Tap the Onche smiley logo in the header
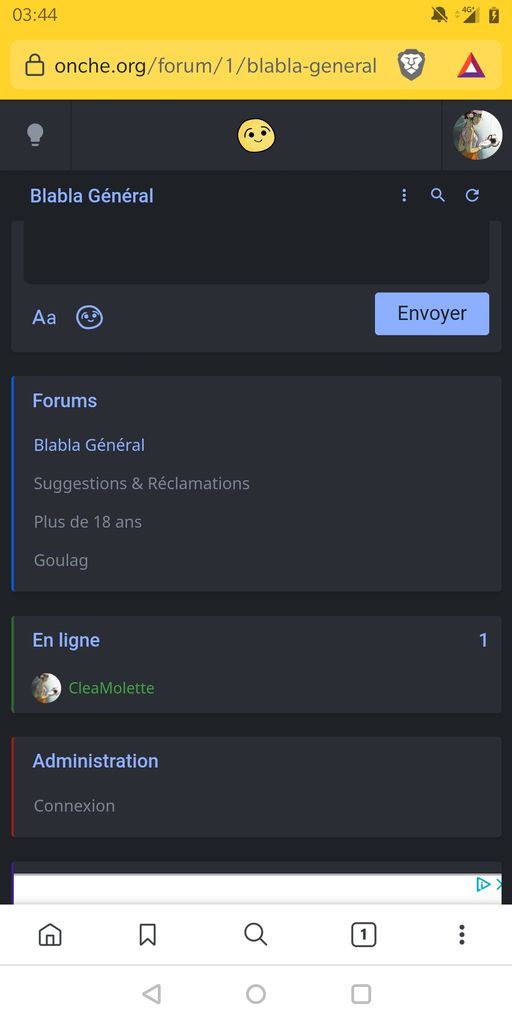 coord(256,136)
